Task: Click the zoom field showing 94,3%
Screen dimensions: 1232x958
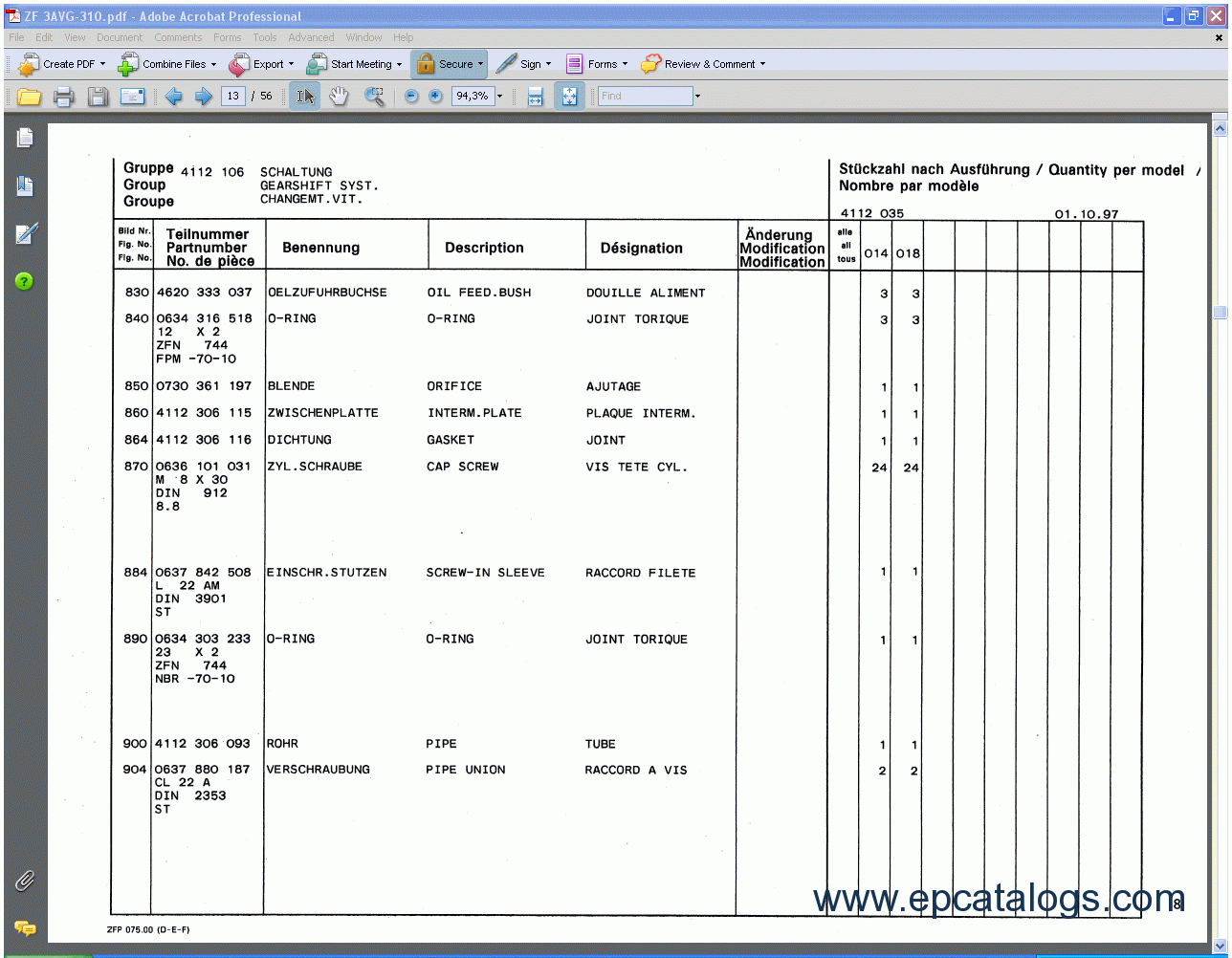Action: [472, 97]
